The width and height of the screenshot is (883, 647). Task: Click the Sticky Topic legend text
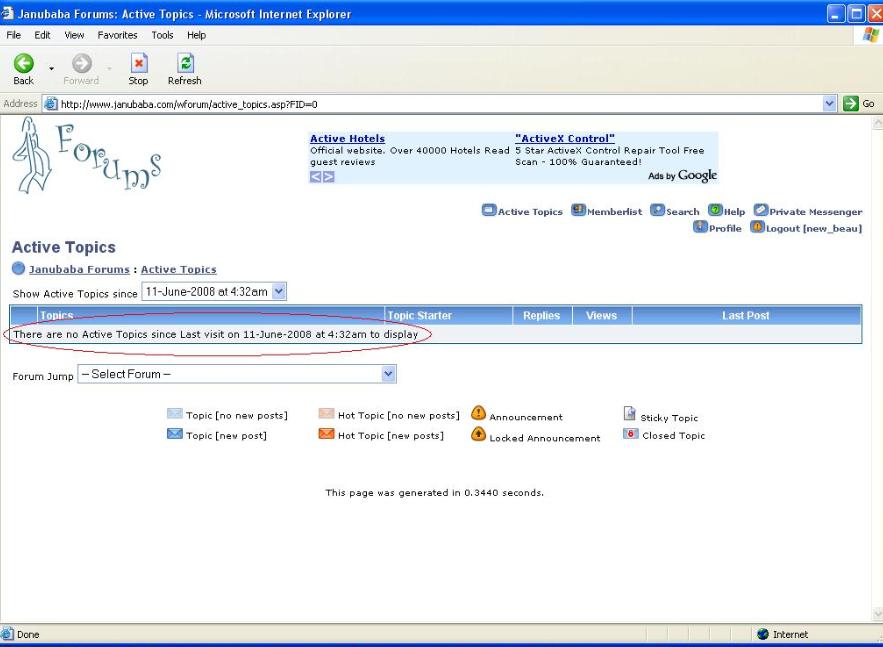click(669, 418)
